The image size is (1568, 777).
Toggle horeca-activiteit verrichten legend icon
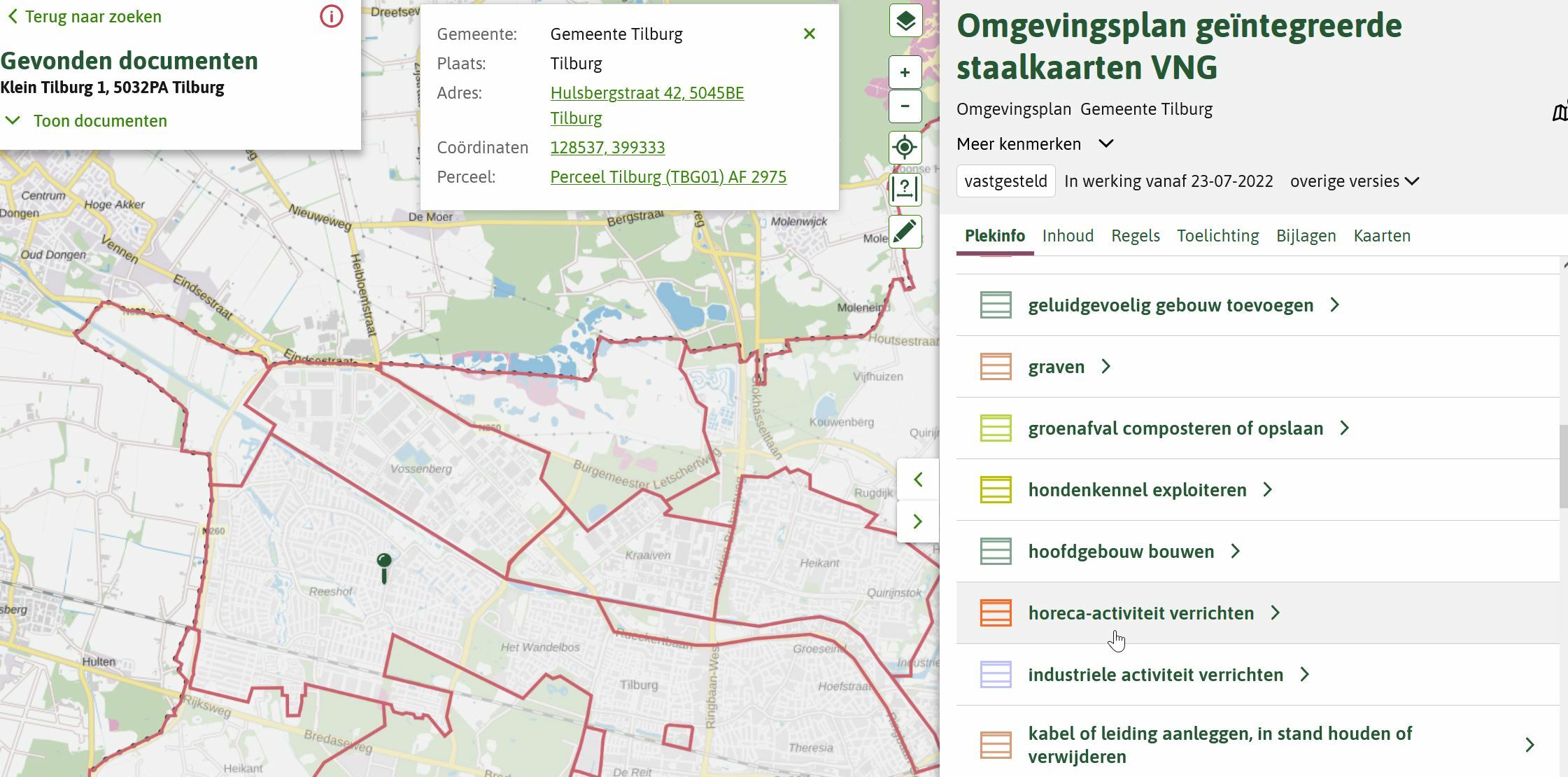996,613
